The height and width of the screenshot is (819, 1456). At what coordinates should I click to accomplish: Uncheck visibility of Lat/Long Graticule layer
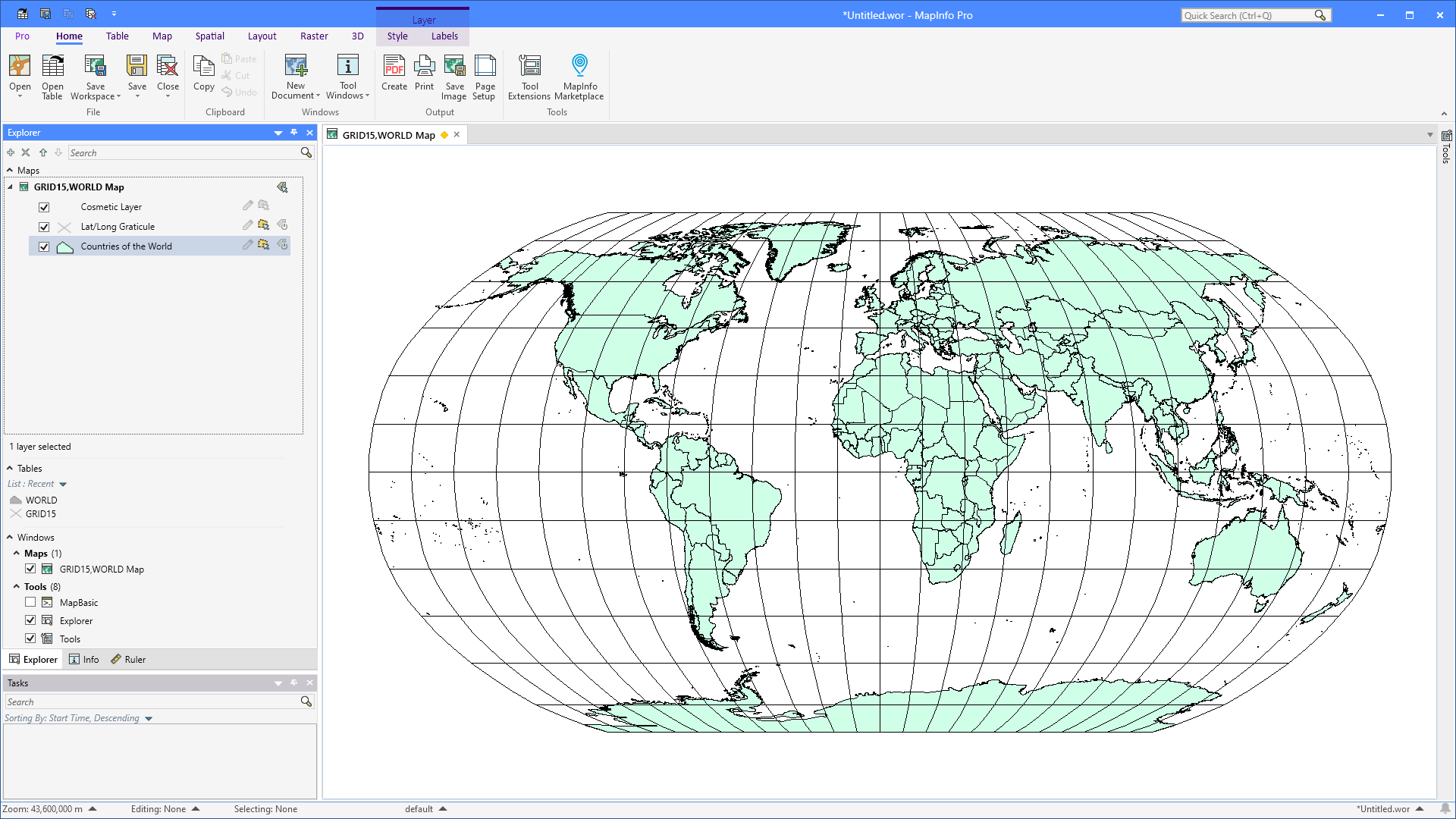tap(44, 226)
